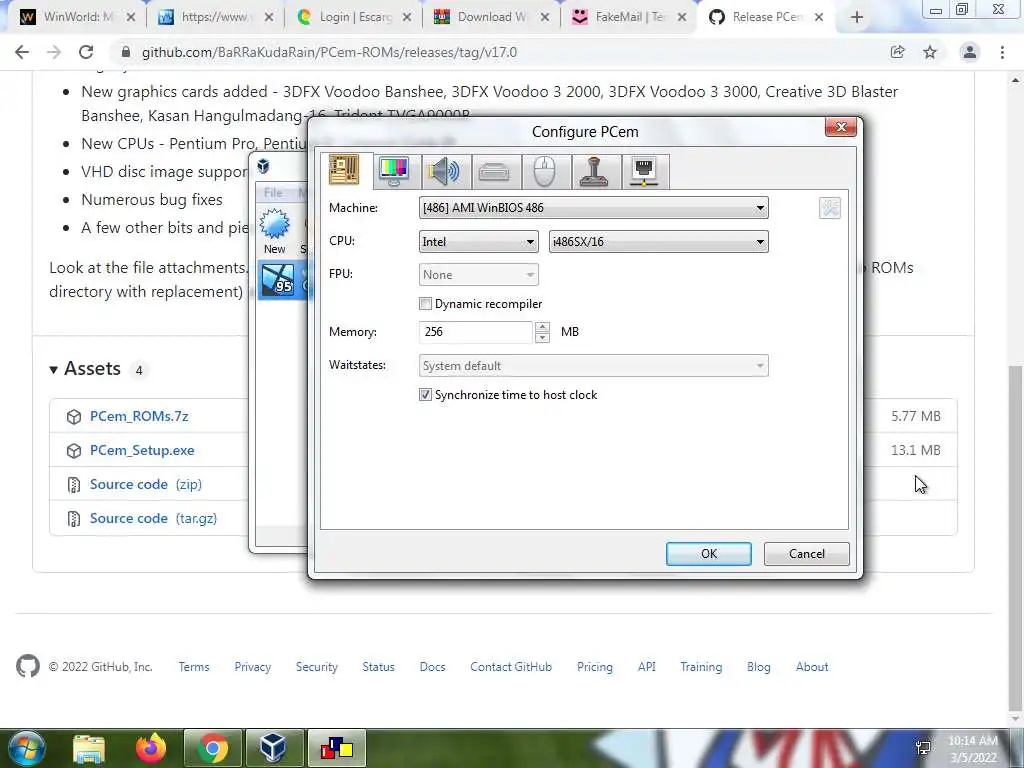Open the File menu in VirtualBox window

click(273, 192)
